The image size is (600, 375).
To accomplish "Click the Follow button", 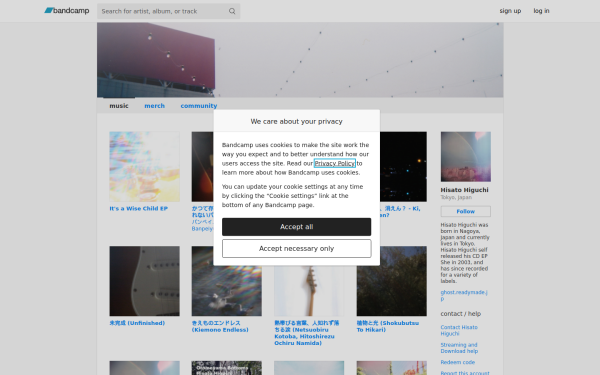I will click(466, 211).
